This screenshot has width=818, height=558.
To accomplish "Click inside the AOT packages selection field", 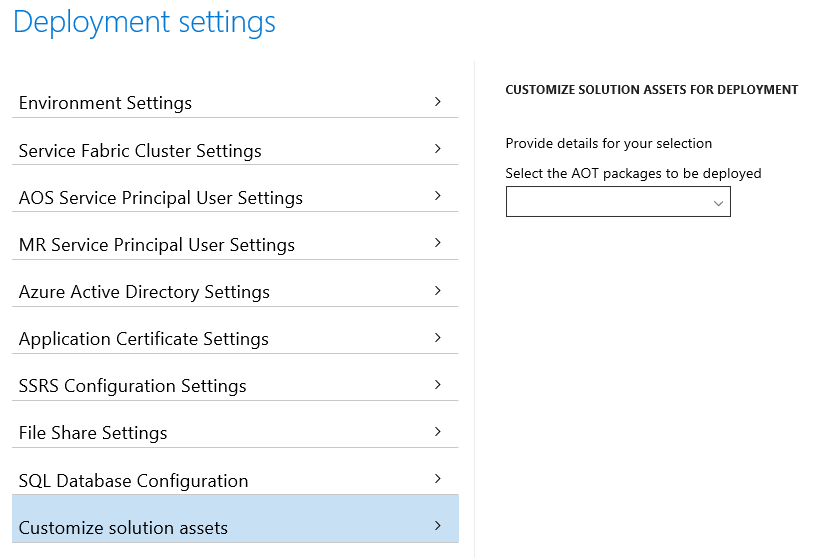I will point(618,202).
